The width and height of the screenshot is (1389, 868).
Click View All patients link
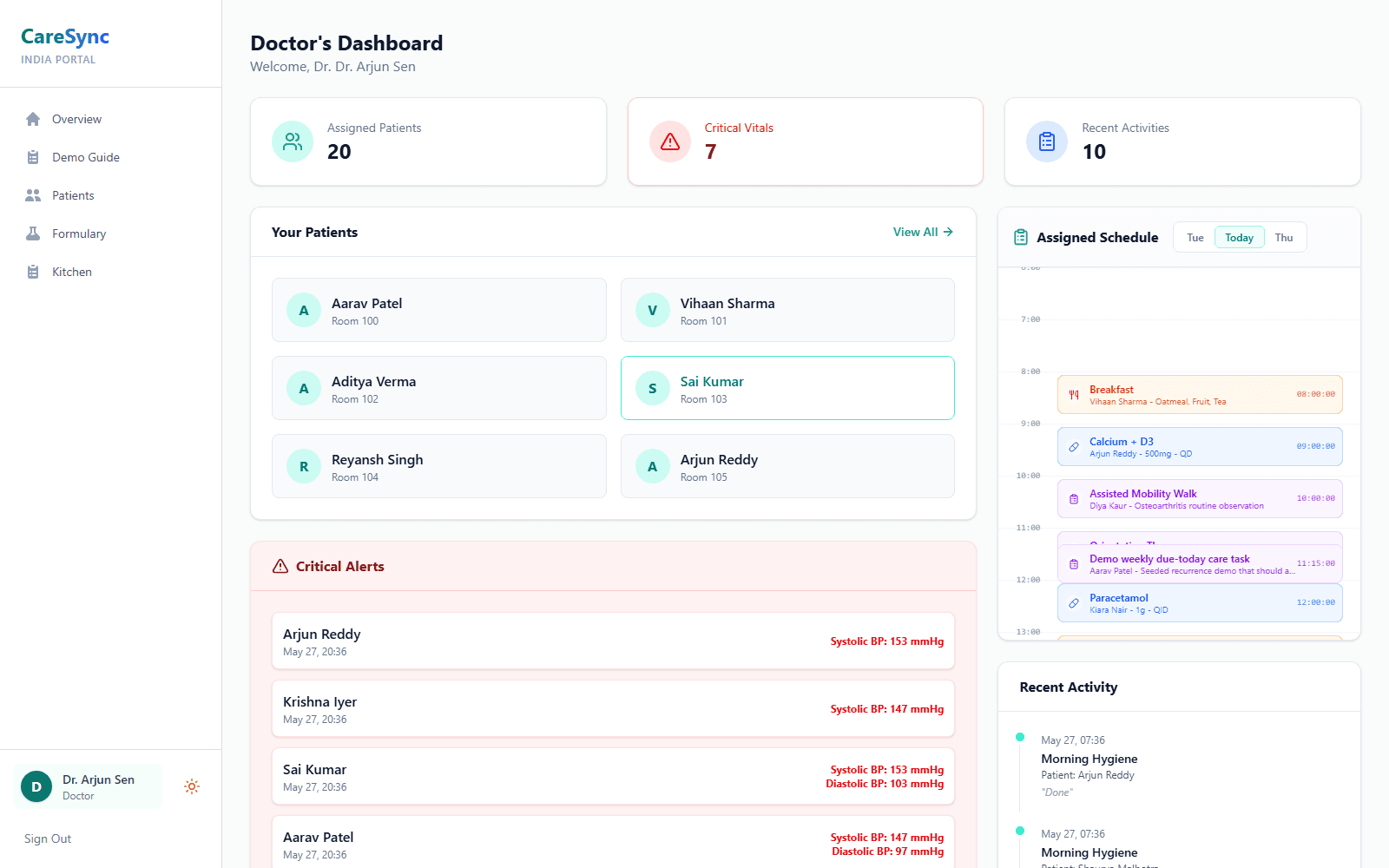(923, 232)
